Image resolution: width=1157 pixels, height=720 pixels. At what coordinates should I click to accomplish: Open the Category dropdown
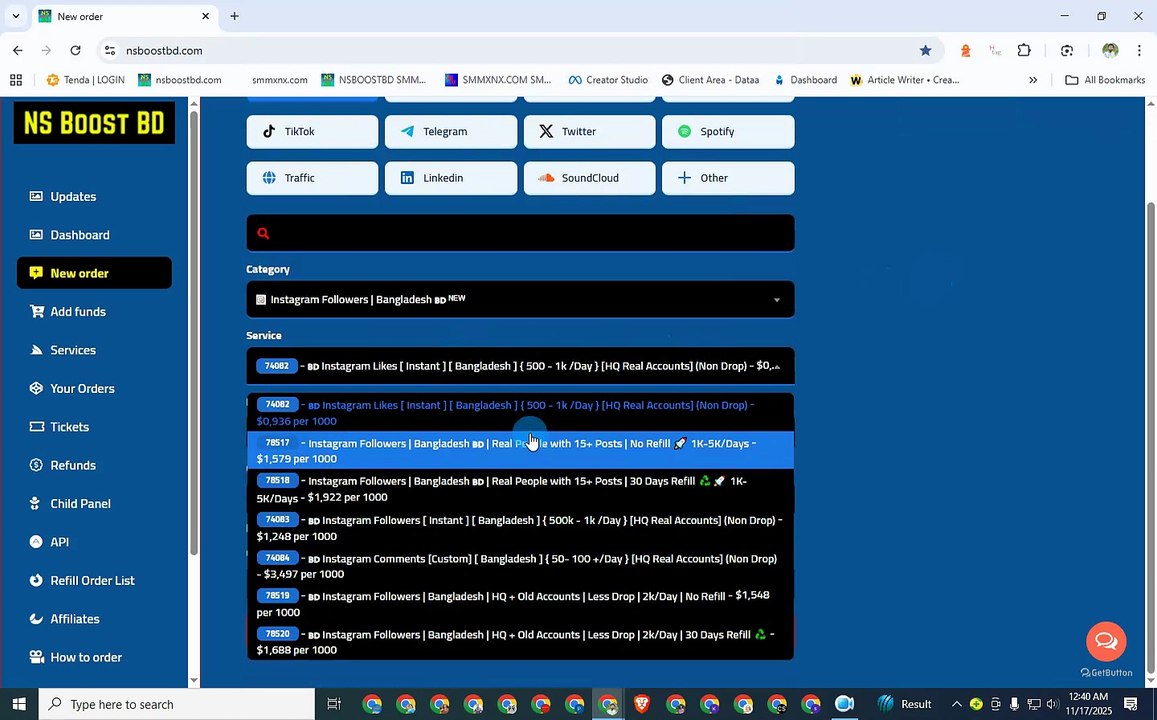click(520, 300)
